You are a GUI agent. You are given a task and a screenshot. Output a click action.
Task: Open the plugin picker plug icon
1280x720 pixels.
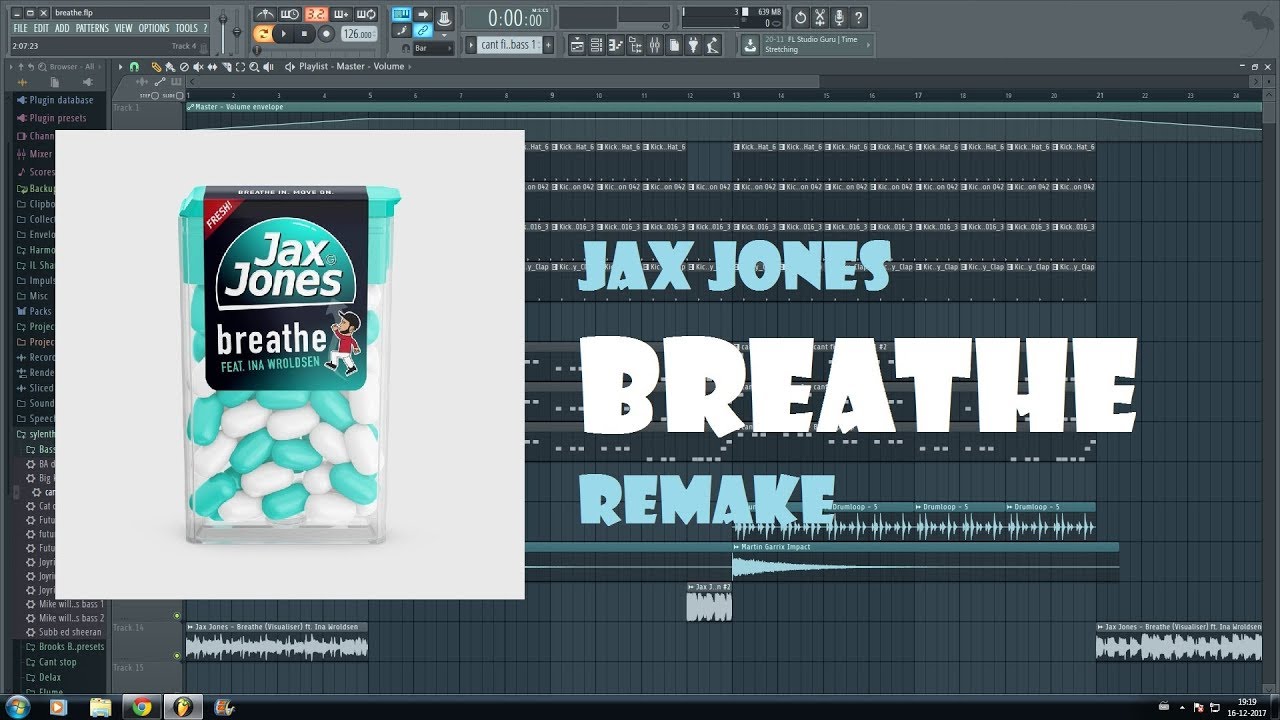click(693, 45)
